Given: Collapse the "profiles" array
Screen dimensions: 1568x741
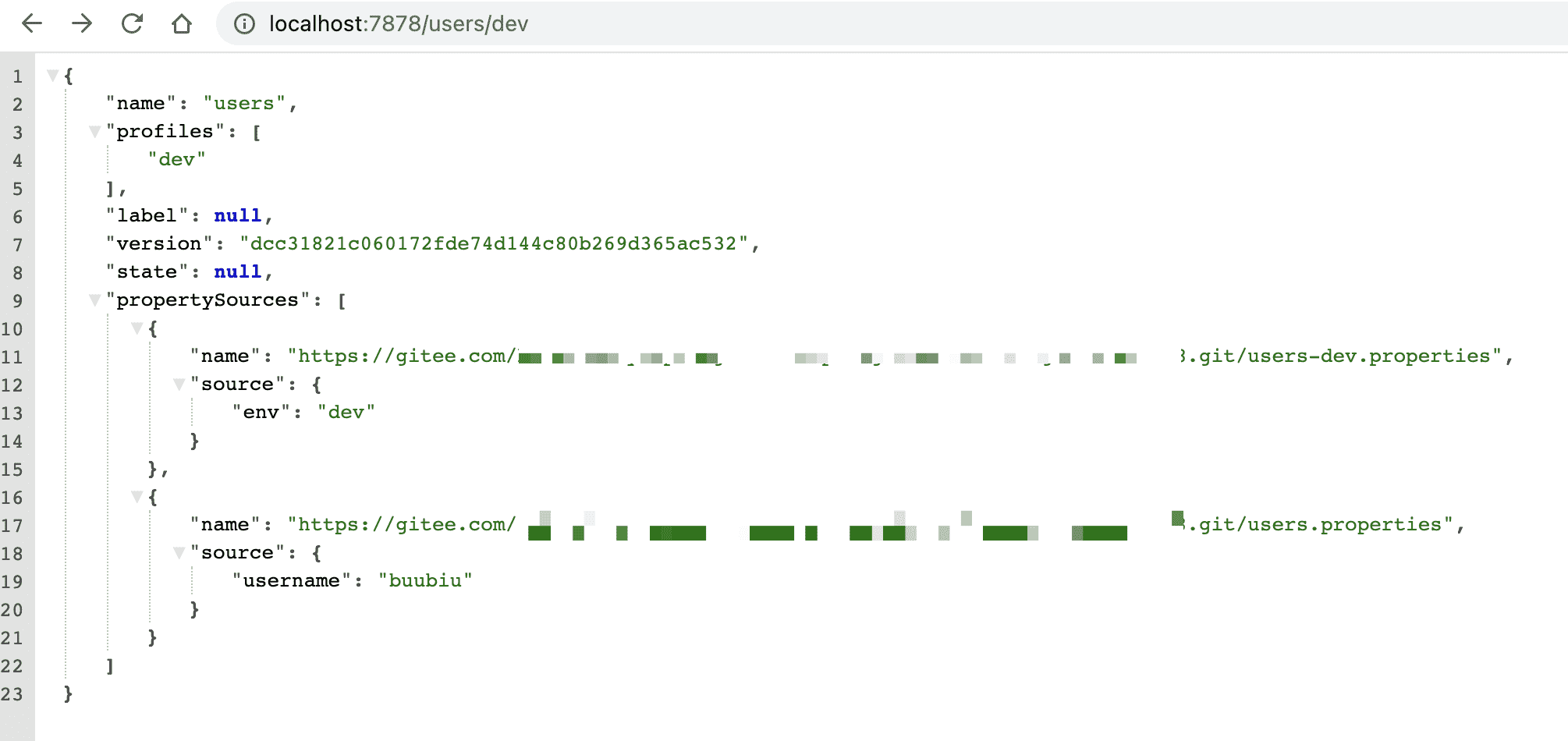Looking at the screenshot, I should (x=94, y=132).
